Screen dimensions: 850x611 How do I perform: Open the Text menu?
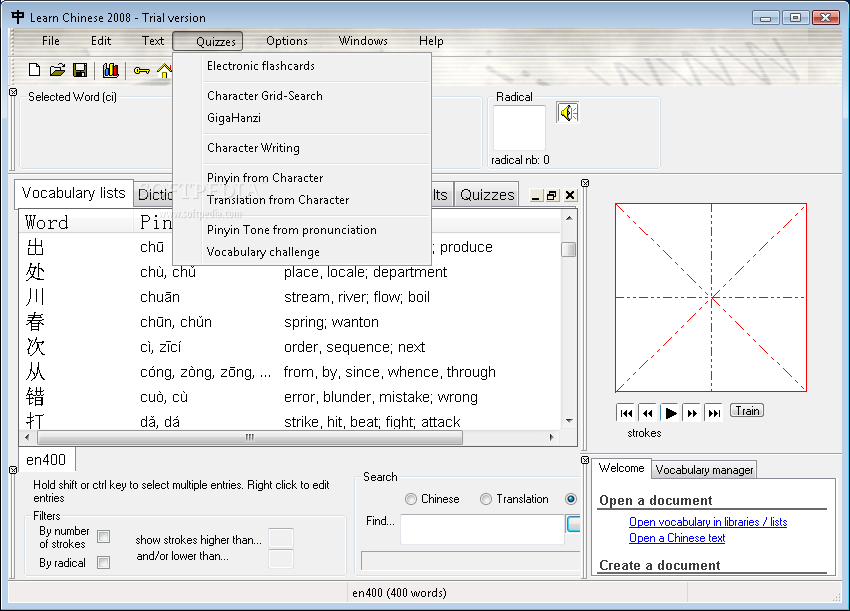[x=153, y=41]
